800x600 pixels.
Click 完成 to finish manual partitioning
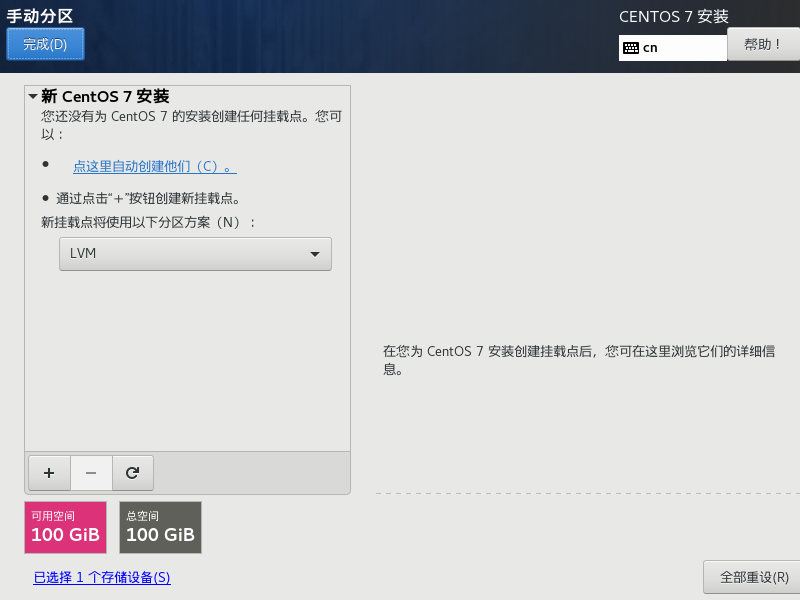[44, 43]
